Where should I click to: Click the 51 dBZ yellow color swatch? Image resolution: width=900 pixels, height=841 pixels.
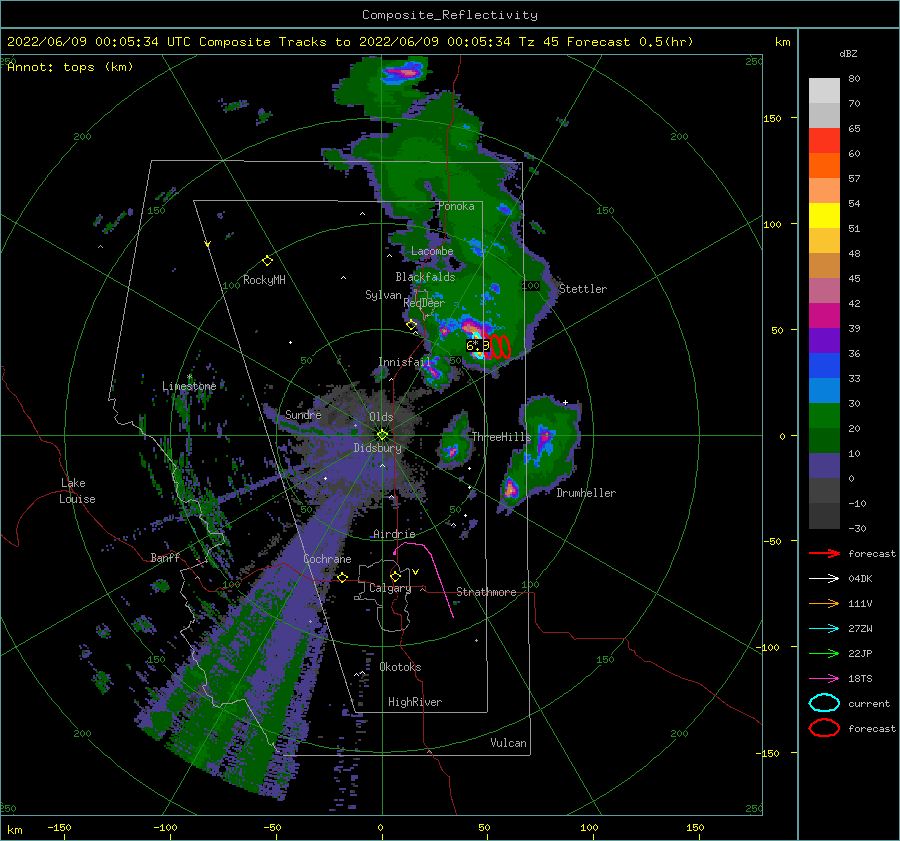[x=824, y=216]
